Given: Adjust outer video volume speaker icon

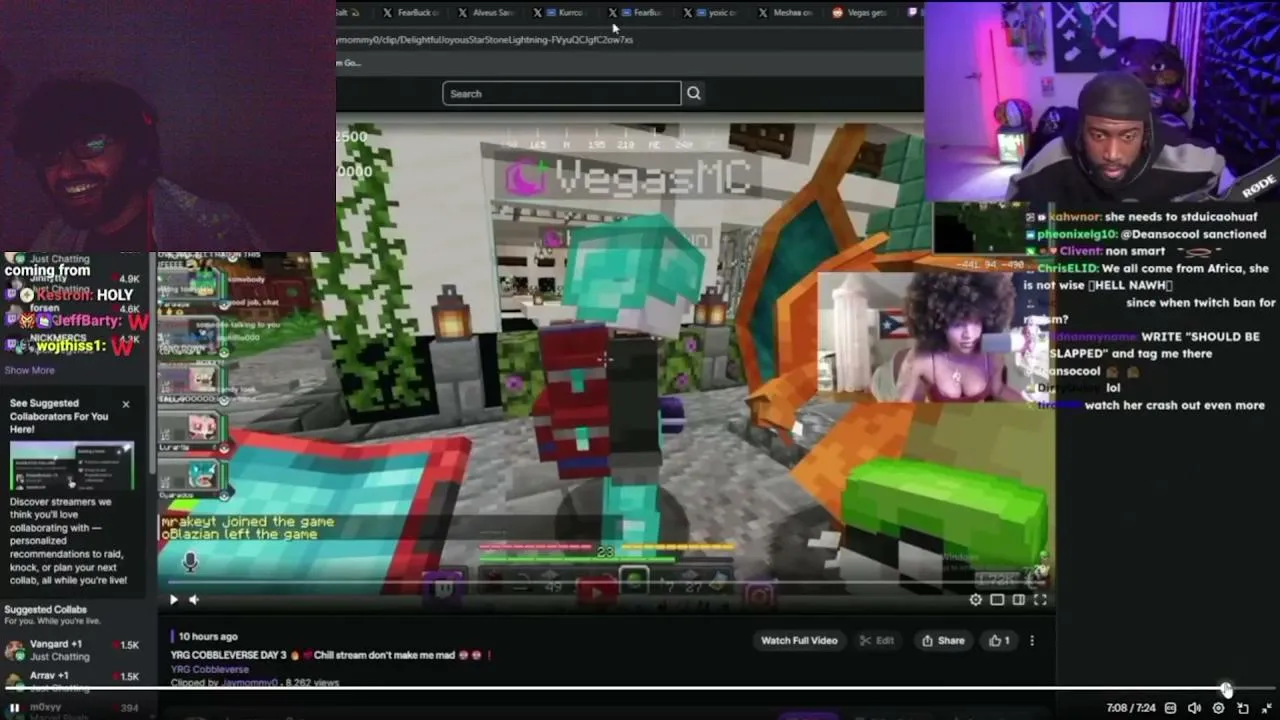Looking at the screenshot, I should click(x=1194, y=708).
